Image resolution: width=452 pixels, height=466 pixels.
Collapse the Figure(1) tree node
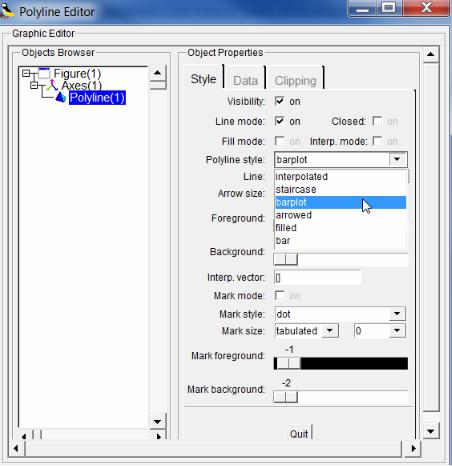click(26, 73)
